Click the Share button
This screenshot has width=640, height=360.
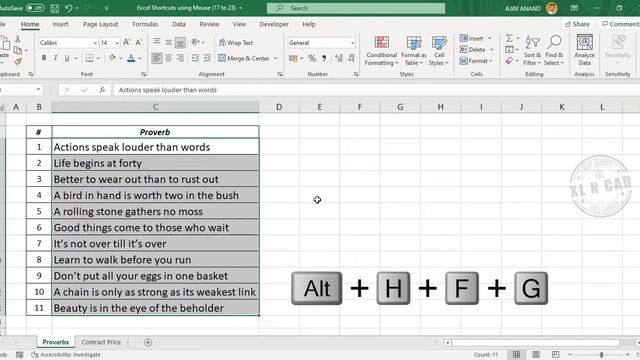(x=577, y=24)
